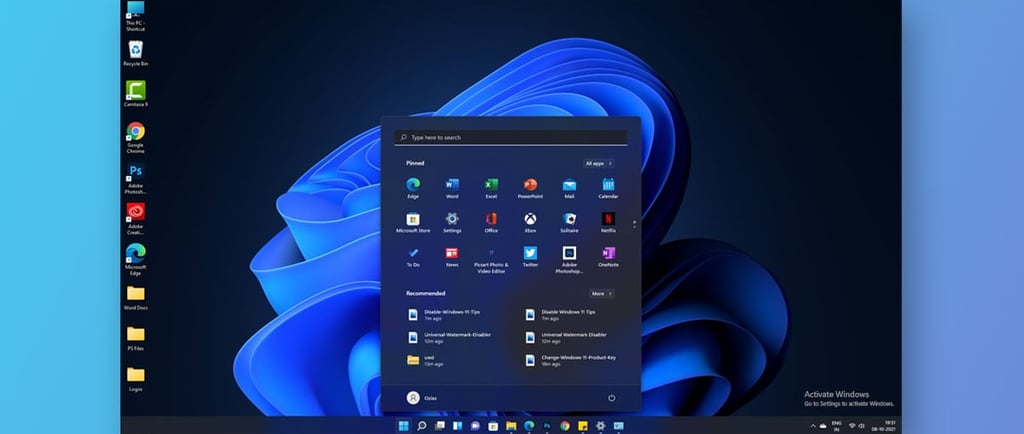Open Sticky Notes on the taskbar

click(583, 426)
